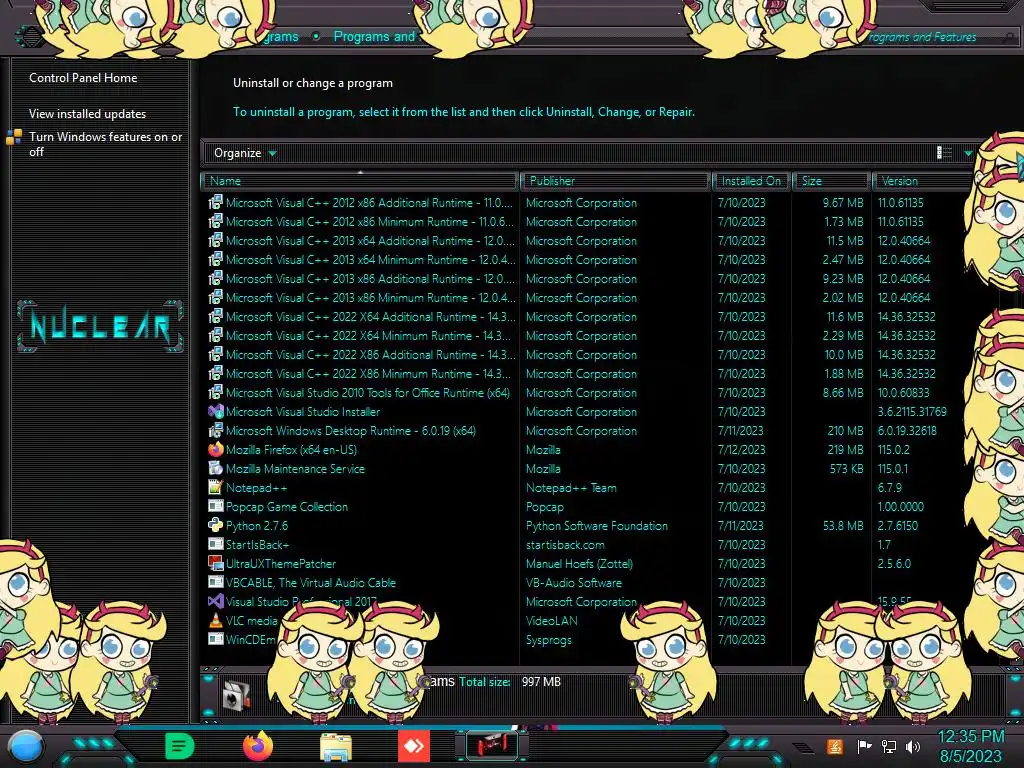Select the Notepad++ program icon in list
Image resolution: width=1024 pixels, height=768 pixels.
point(216,487)
